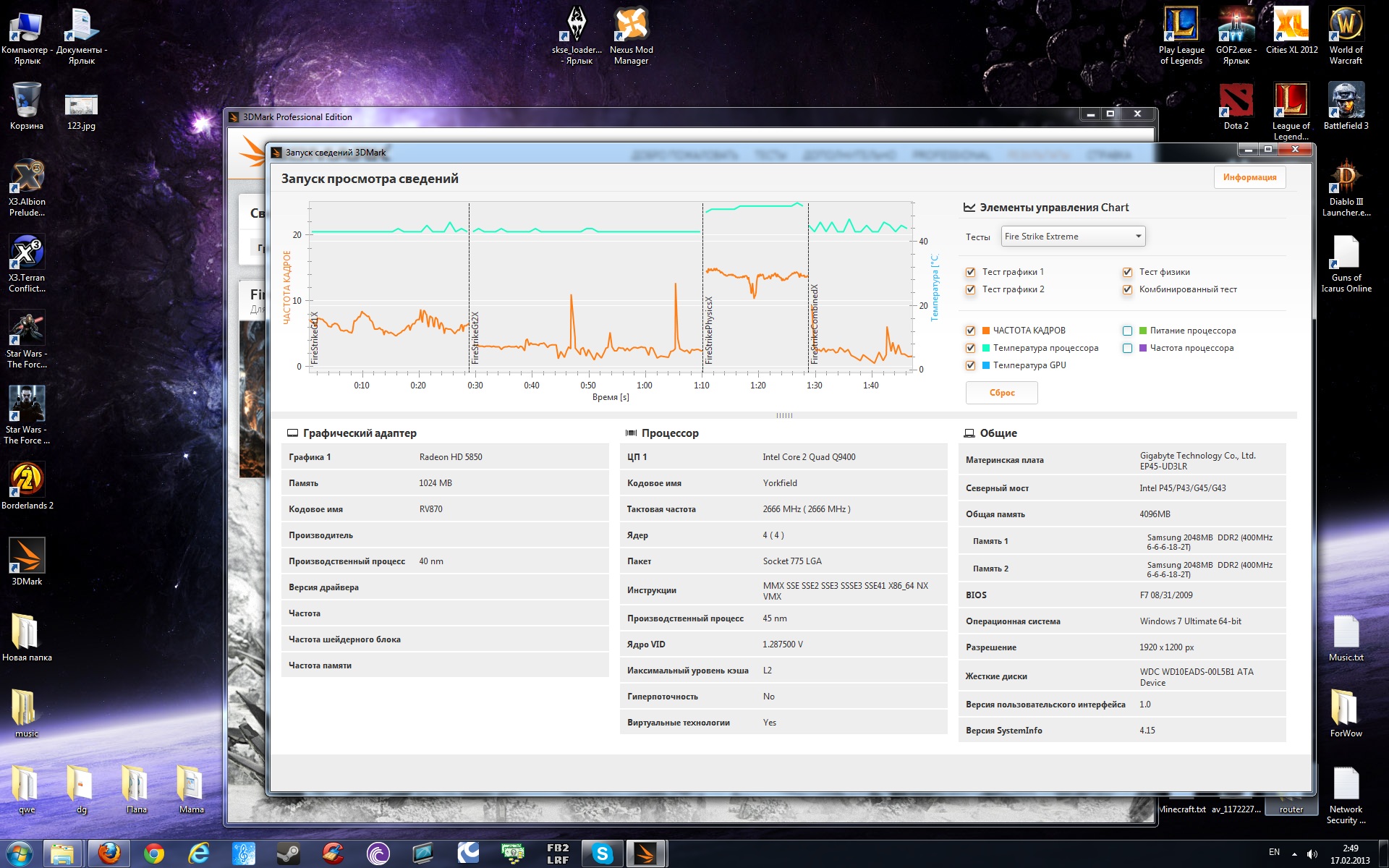Open Google Chrome from the taskbar

[x=154, y=854]
